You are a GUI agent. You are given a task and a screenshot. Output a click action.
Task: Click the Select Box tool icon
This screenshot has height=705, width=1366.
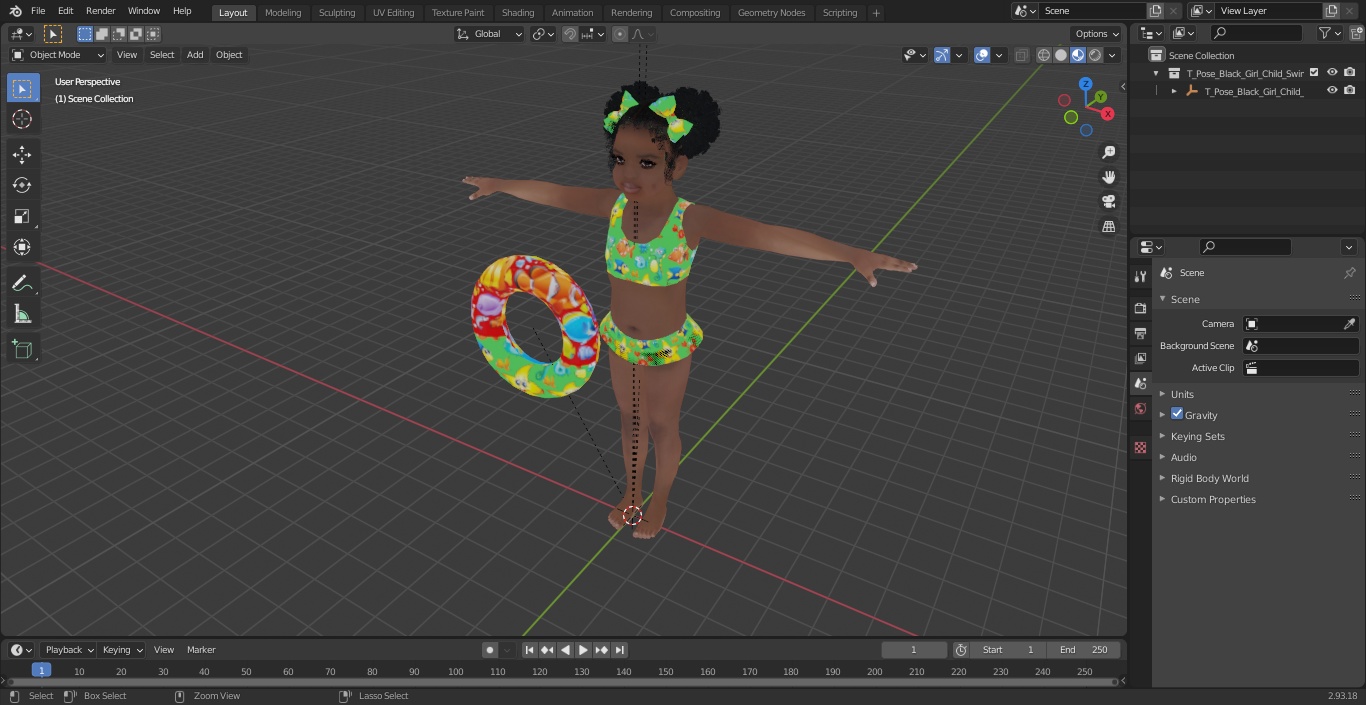22,88
